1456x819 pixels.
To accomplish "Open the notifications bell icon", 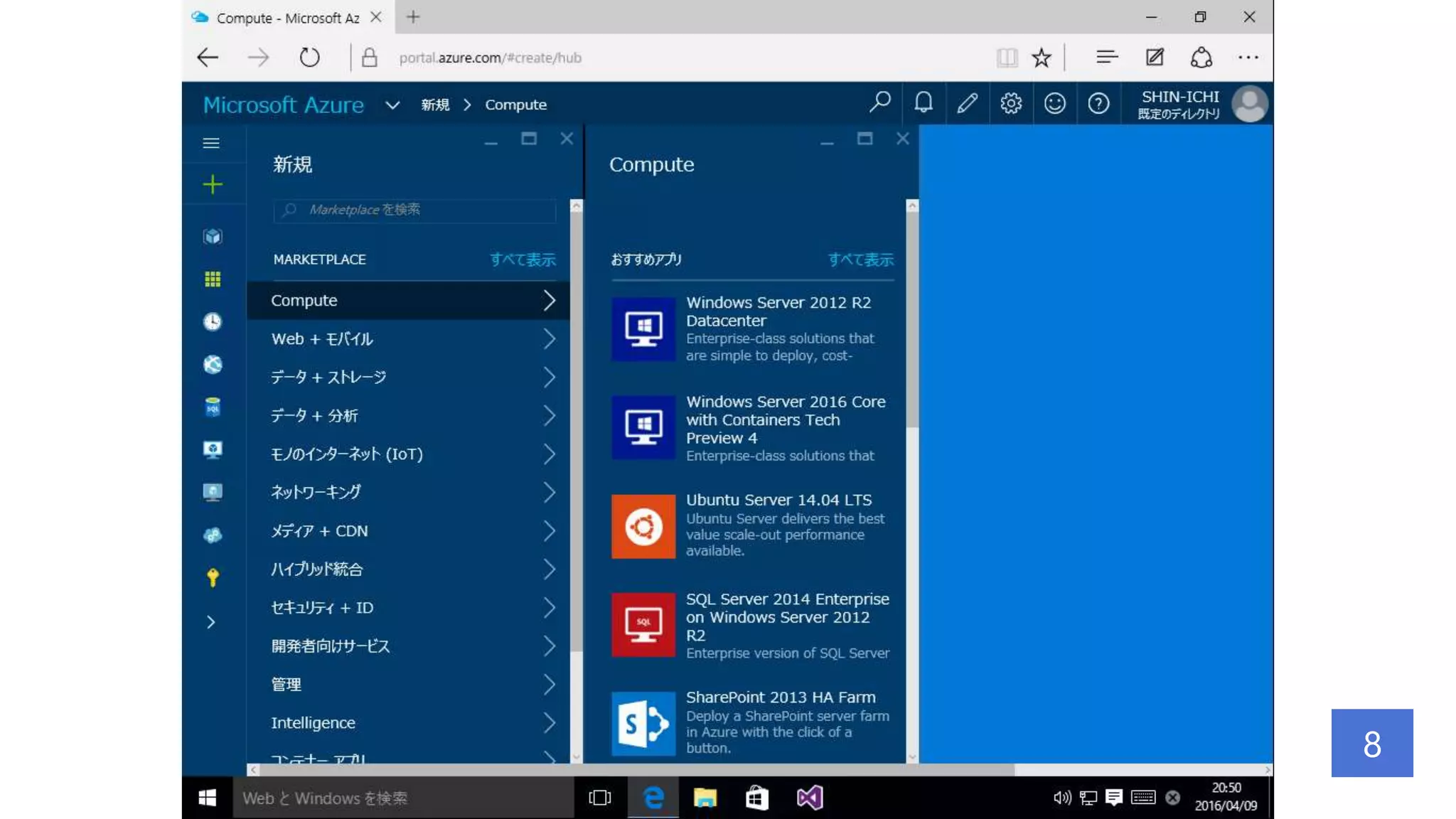I will [x=924, y=104].
